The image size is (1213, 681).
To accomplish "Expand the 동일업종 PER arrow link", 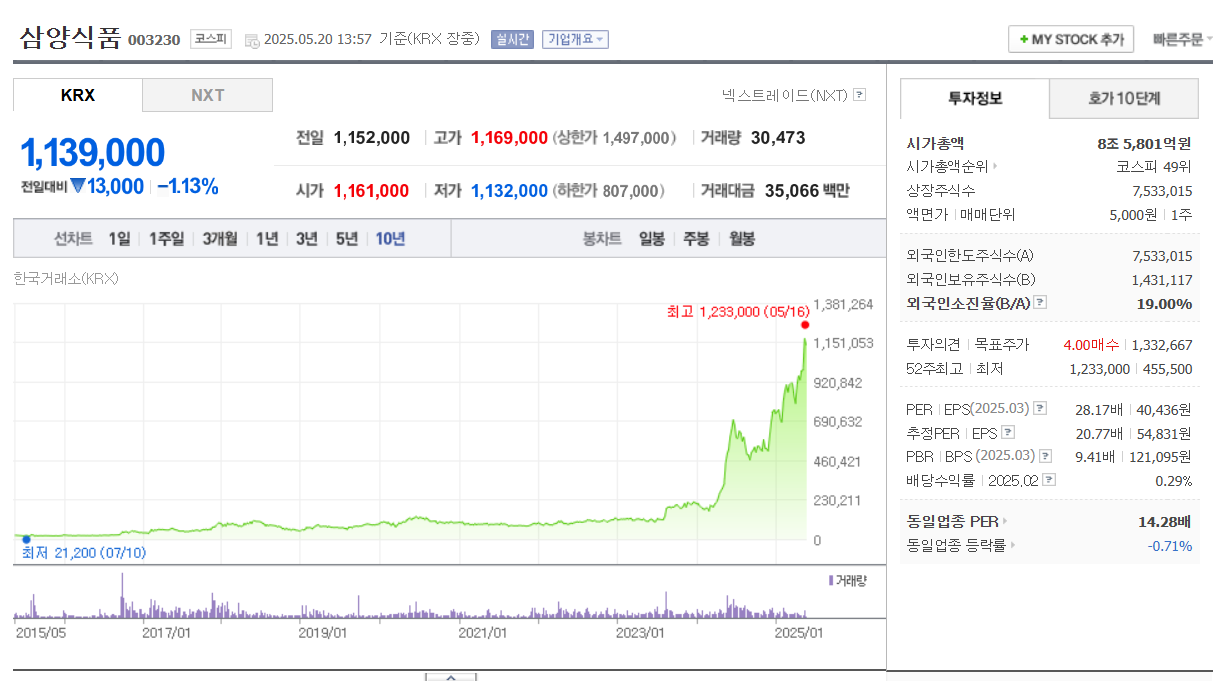I will [1004, 521].
